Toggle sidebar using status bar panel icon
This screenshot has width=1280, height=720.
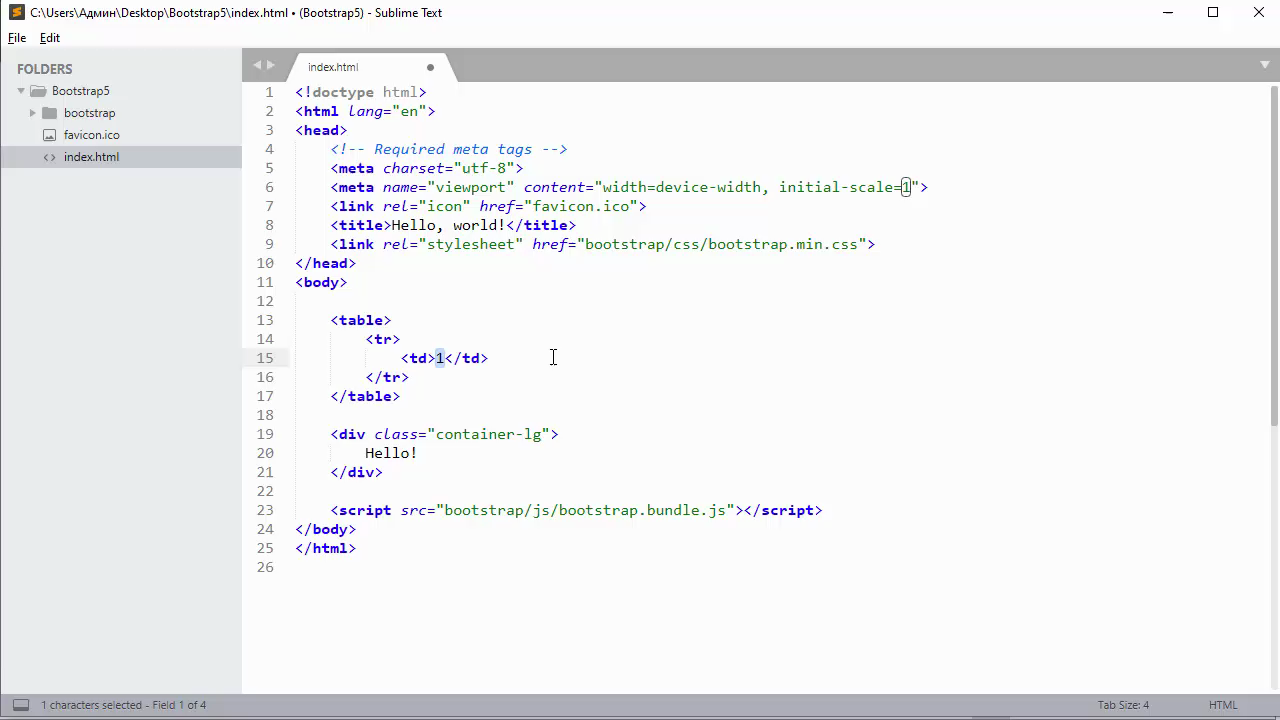point(20,705)
